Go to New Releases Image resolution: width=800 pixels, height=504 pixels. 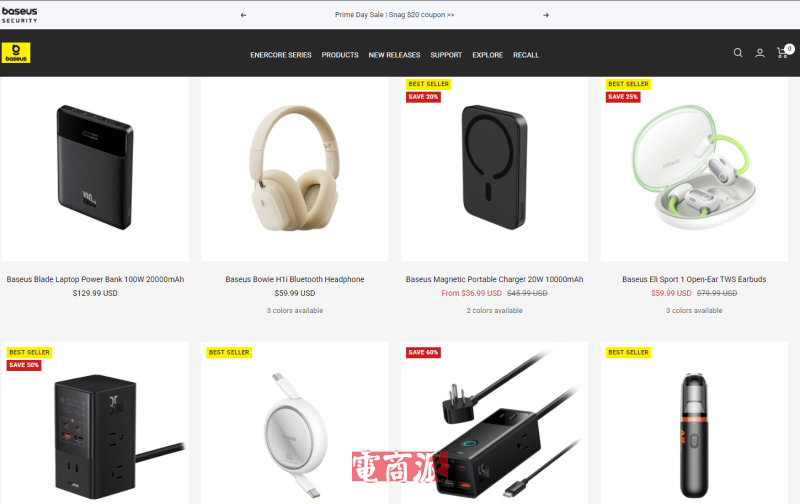click(394, 55)
